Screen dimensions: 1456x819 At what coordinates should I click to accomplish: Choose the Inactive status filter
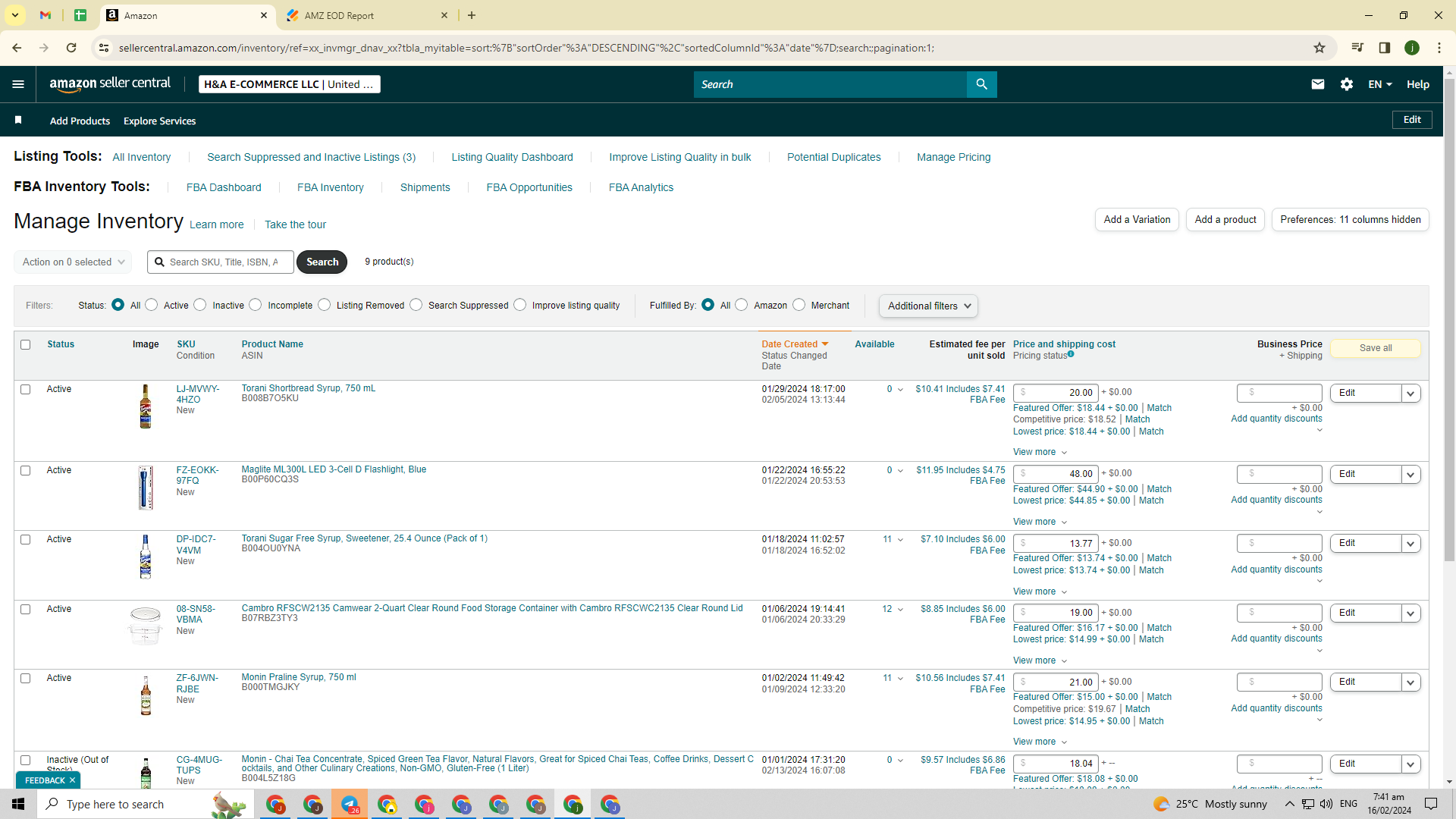[x=200, y=305]
